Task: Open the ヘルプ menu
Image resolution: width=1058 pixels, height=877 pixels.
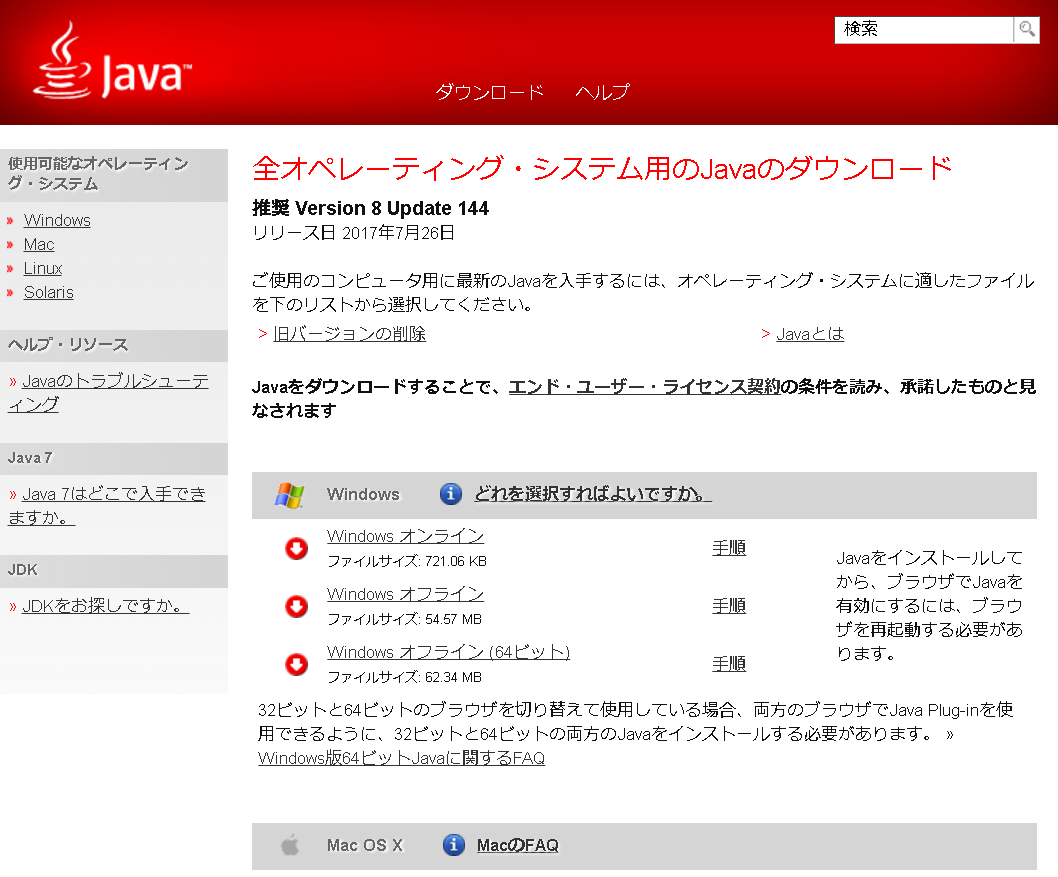Action: coord(603,92)
